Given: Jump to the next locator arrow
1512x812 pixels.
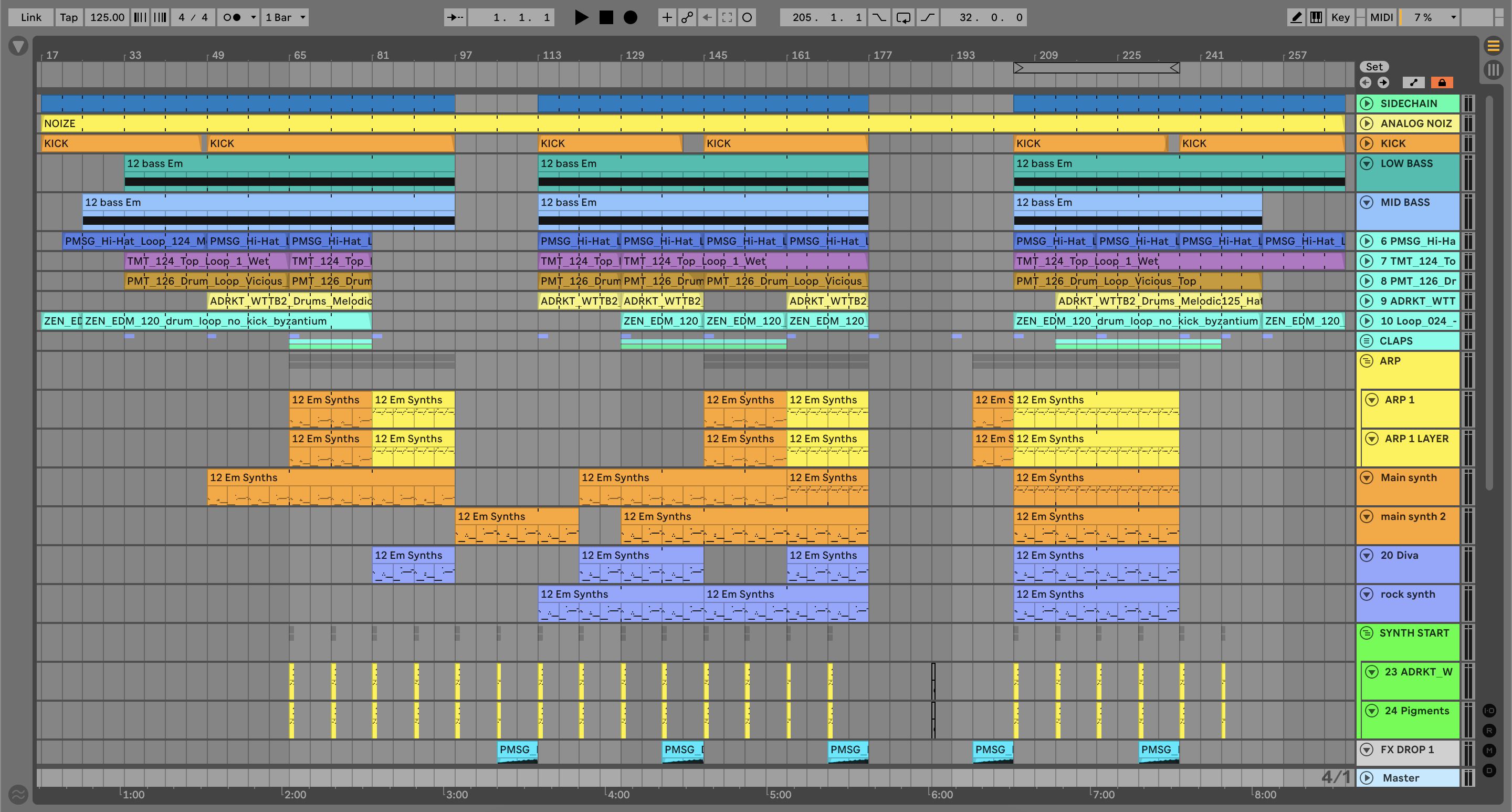Looking at the screenshot, I should click(x=1383, y=83).
